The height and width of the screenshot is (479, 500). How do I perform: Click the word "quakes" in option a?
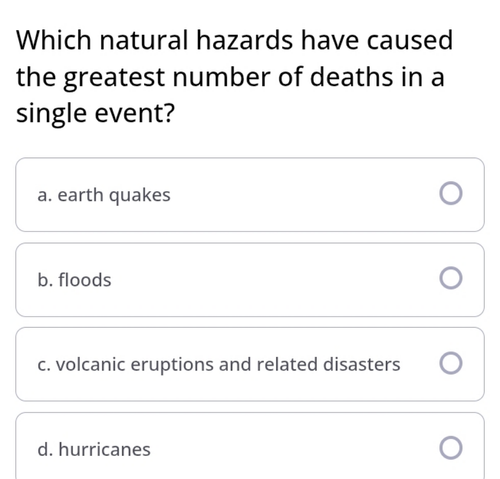(x=140, y=196)
